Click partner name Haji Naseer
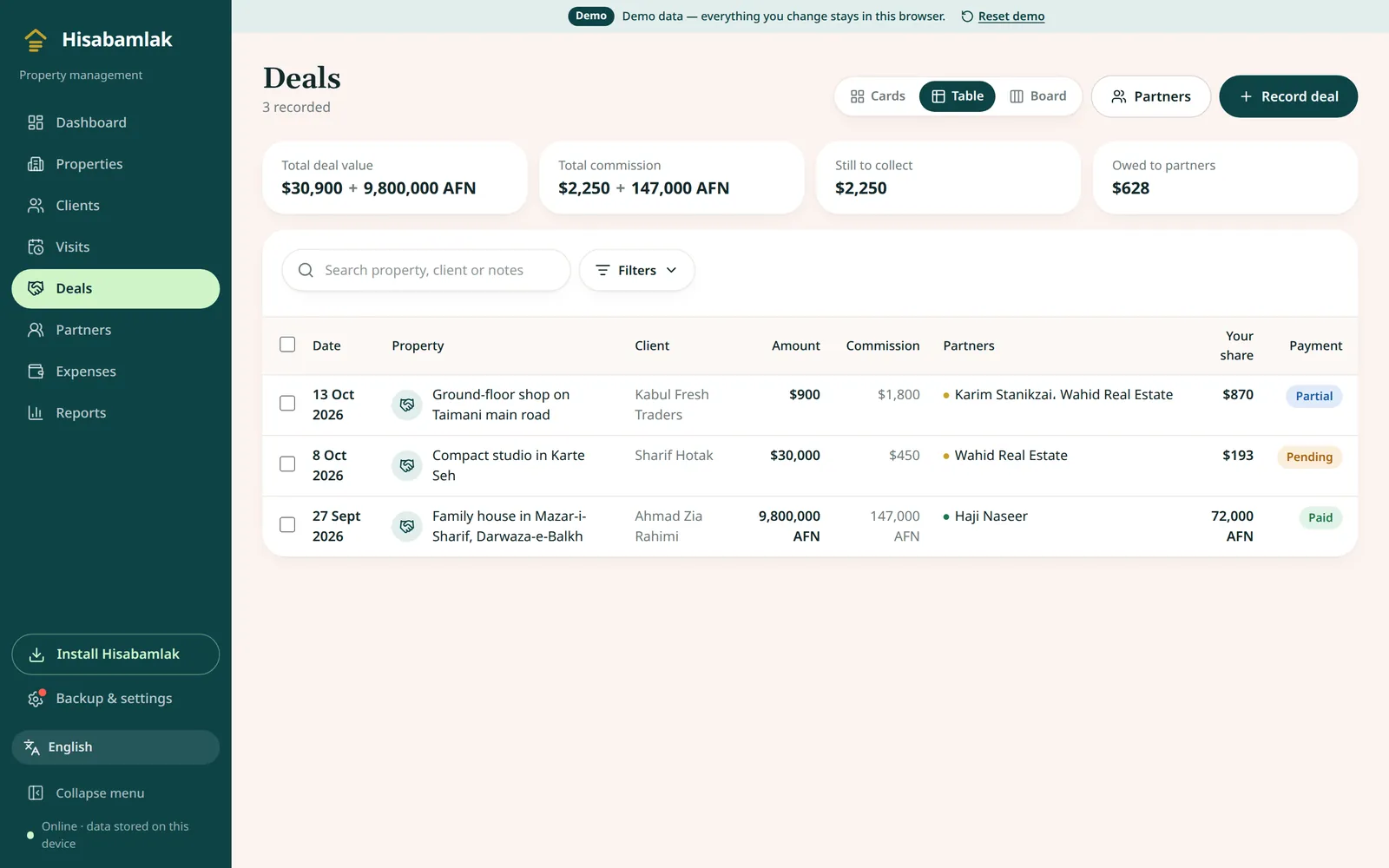This screenshot has width=1389, height=868. pyautogui.click(x=991, y=516)
